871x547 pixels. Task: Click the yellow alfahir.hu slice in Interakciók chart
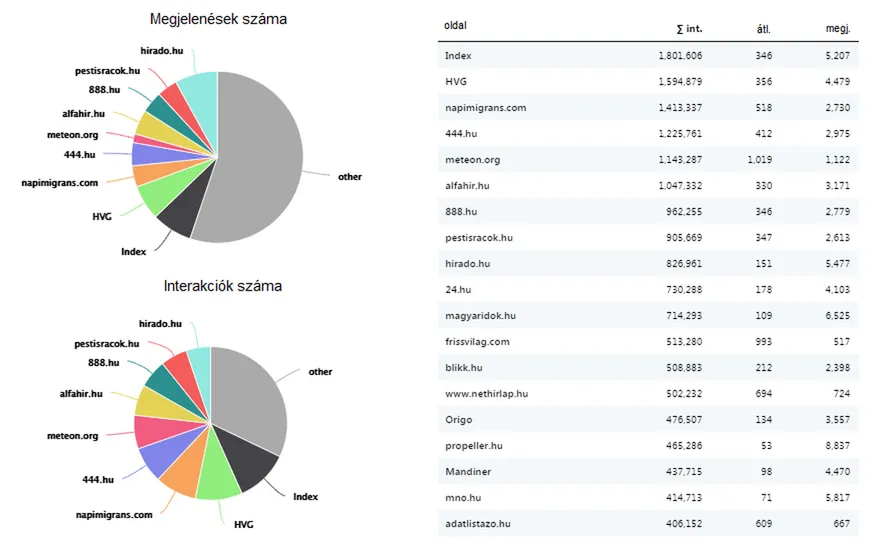pyautogui.click(x=155, y=403)
